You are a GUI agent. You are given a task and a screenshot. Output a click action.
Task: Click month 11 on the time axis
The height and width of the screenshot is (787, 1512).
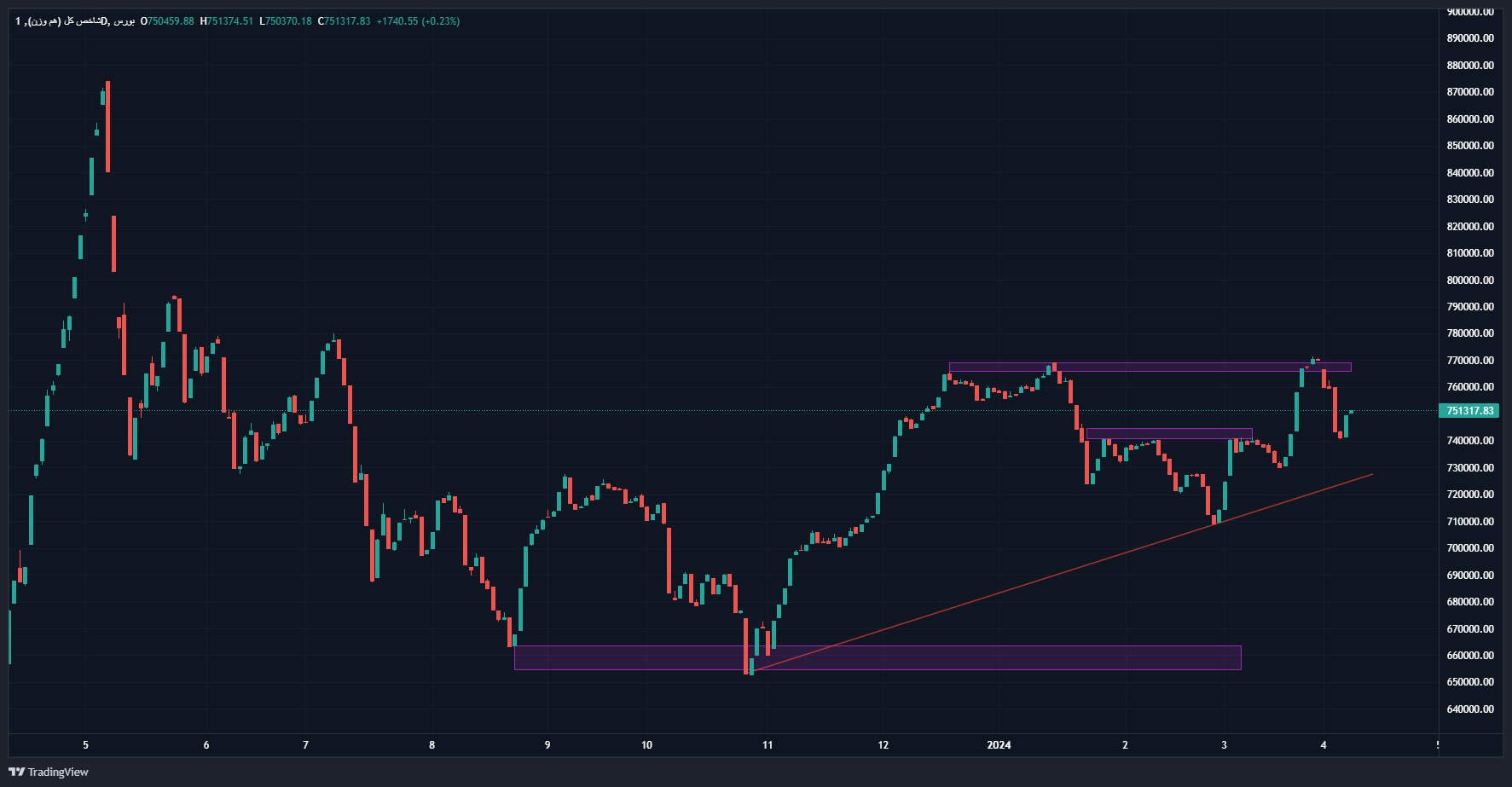(x=768, y=745)
